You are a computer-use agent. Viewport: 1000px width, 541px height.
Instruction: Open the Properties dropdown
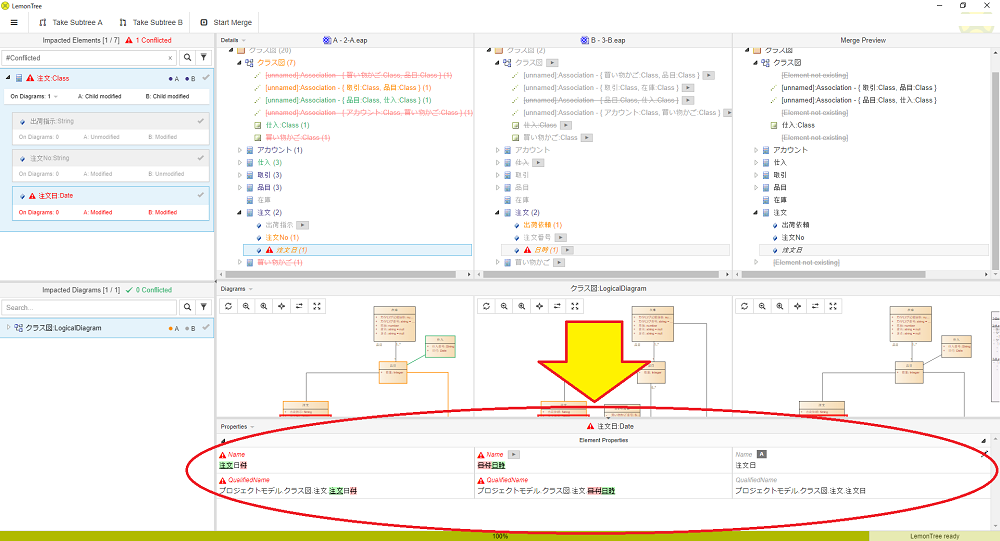click(x=237, y=427)
